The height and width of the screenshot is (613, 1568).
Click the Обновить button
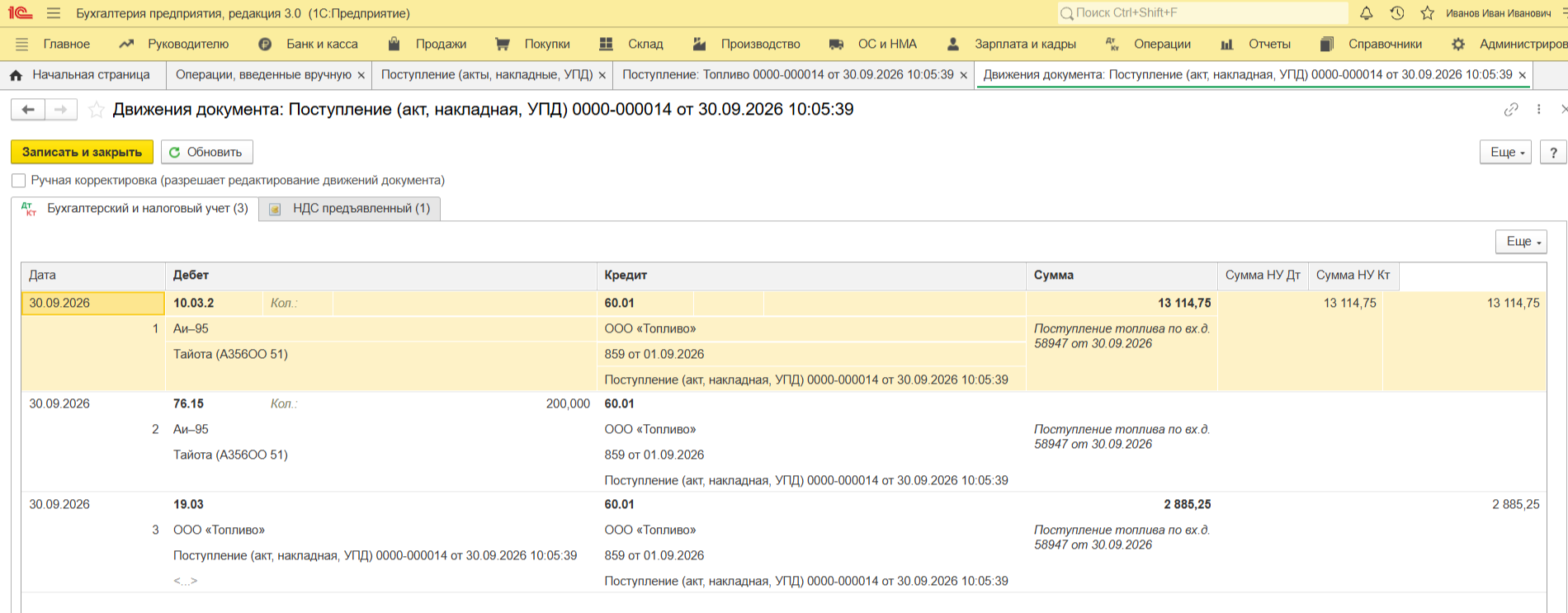click(x=206, y=152)
